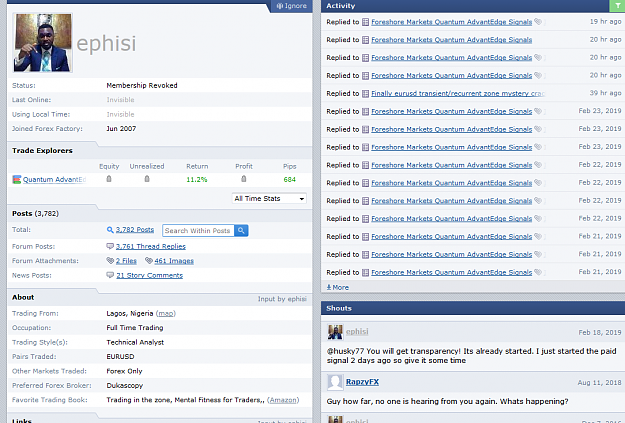
Task: Click the EURUSD pairs traded value
Action: pos(120,357)
